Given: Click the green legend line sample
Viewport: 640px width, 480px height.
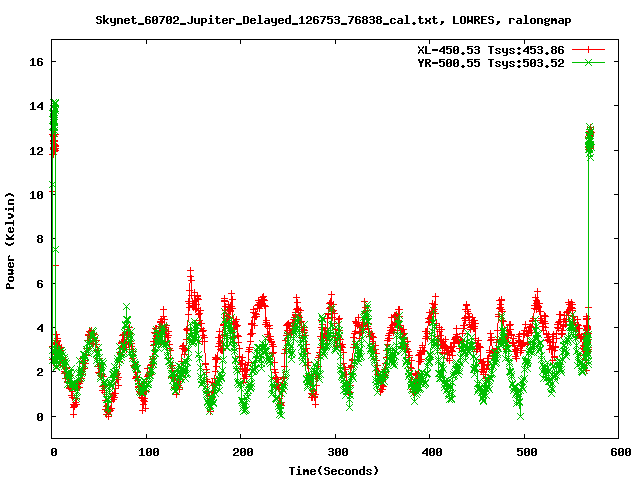Looking at the screenshot, I should tap(588, 62).
